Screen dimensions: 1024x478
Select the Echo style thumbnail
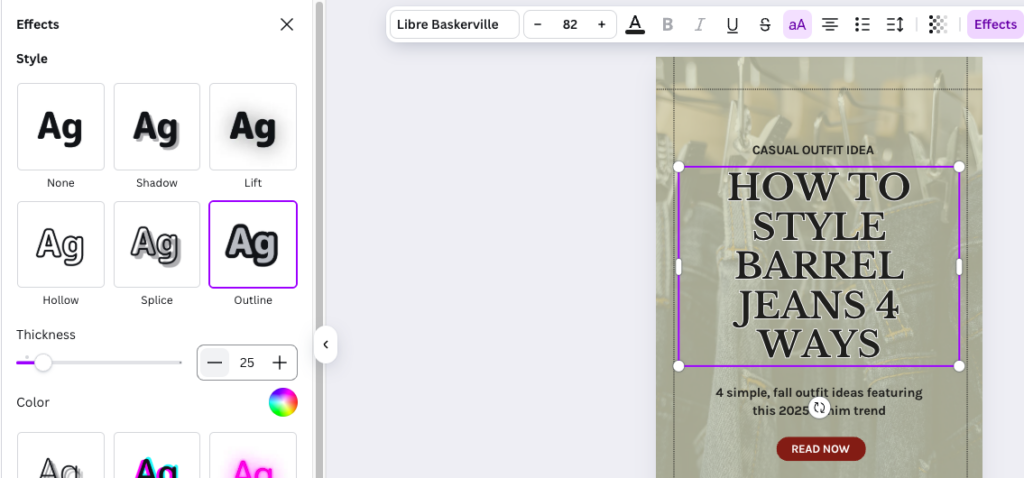coord(61,455)
